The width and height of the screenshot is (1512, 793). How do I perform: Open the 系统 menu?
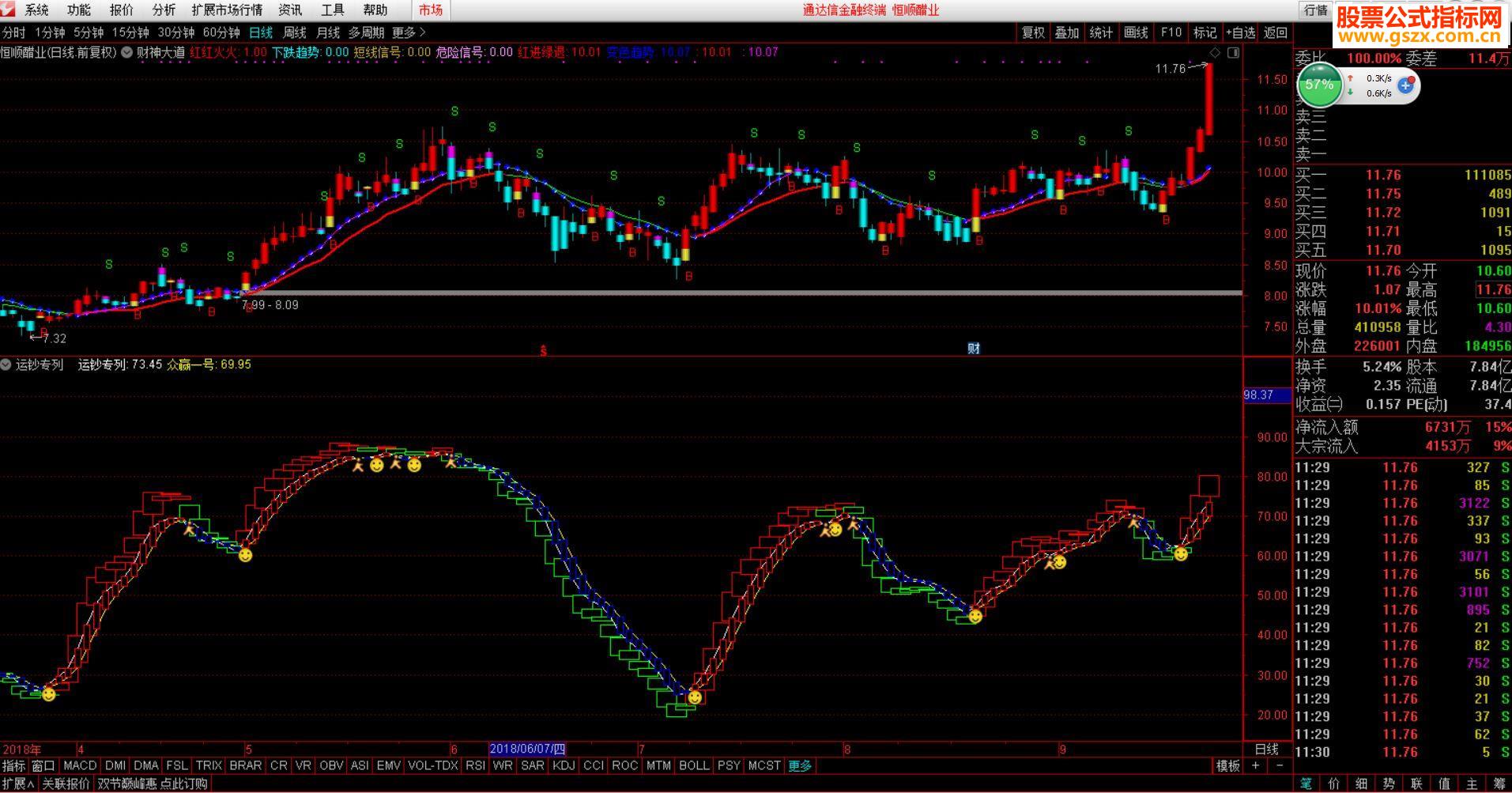[36, 10]
